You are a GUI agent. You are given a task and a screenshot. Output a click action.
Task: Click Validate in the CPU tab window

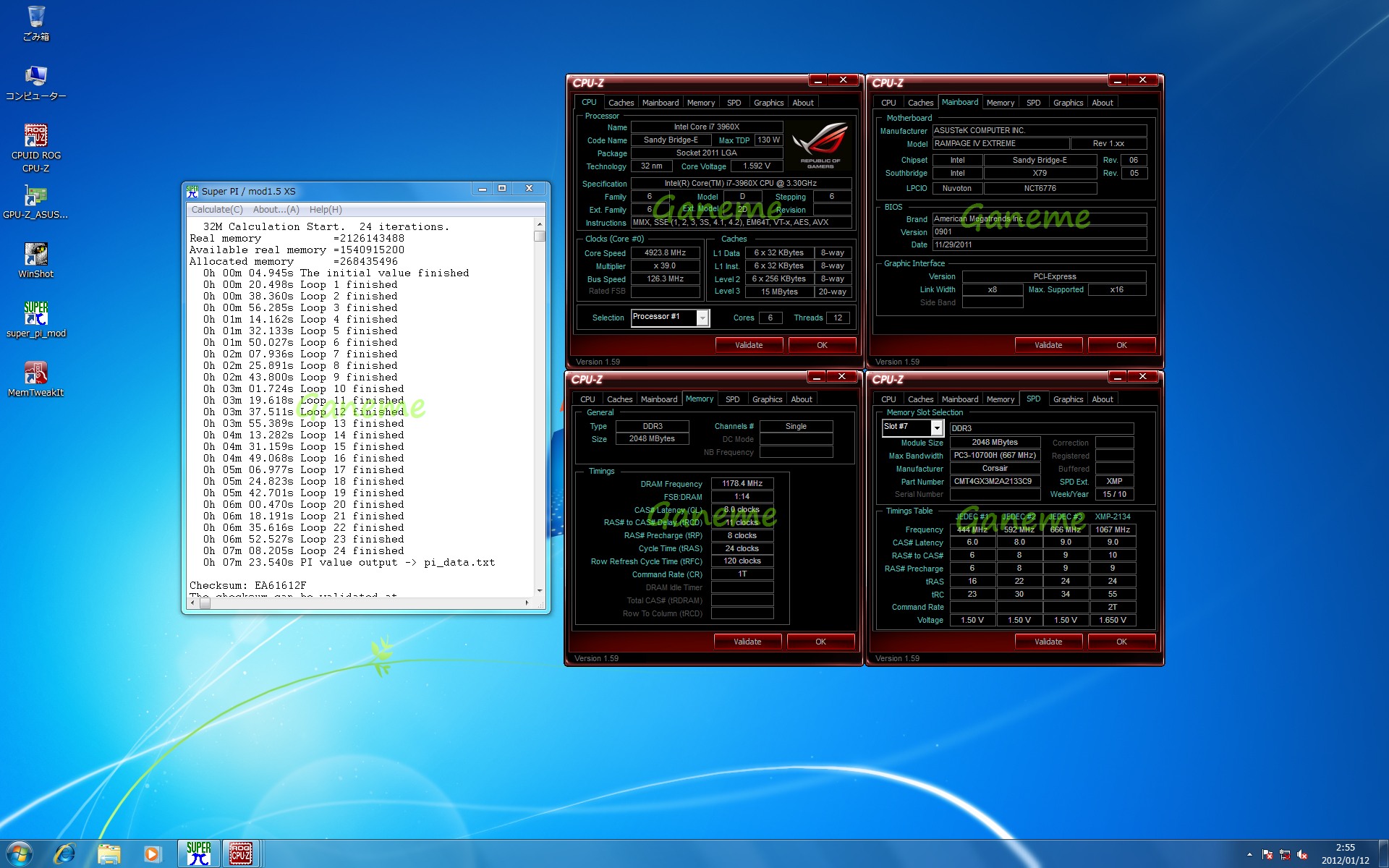tap(749, 345)
